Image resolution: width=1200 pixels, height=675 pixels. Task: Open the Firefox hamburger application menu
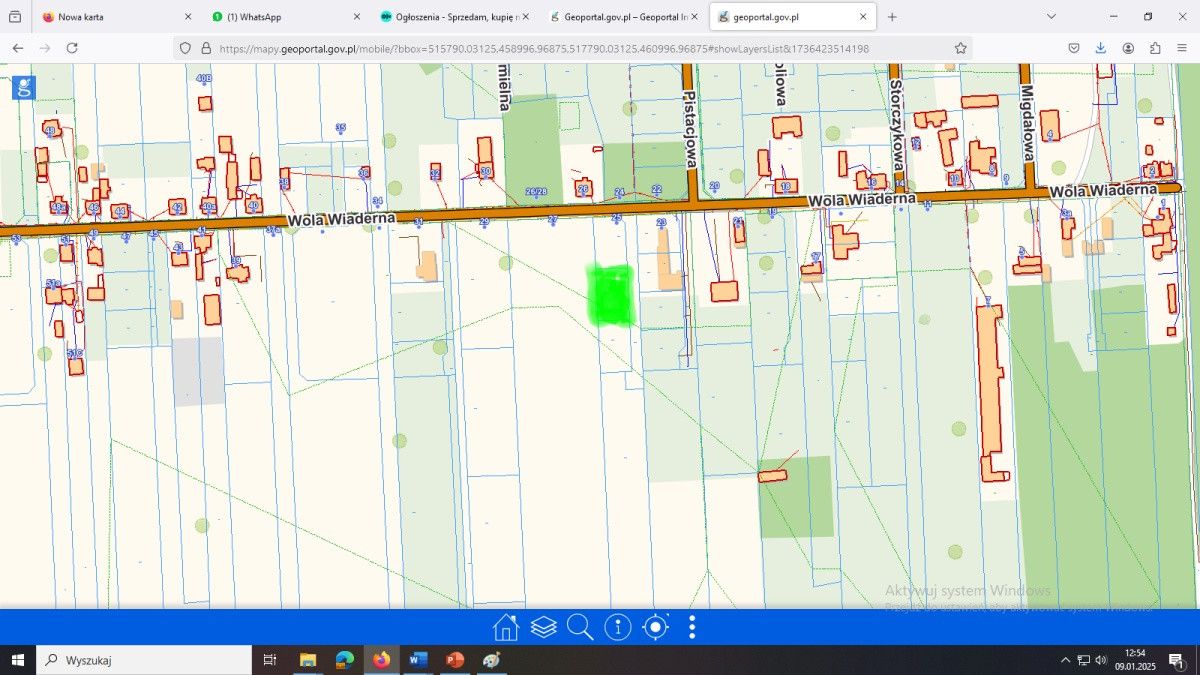click(1182, 48)
